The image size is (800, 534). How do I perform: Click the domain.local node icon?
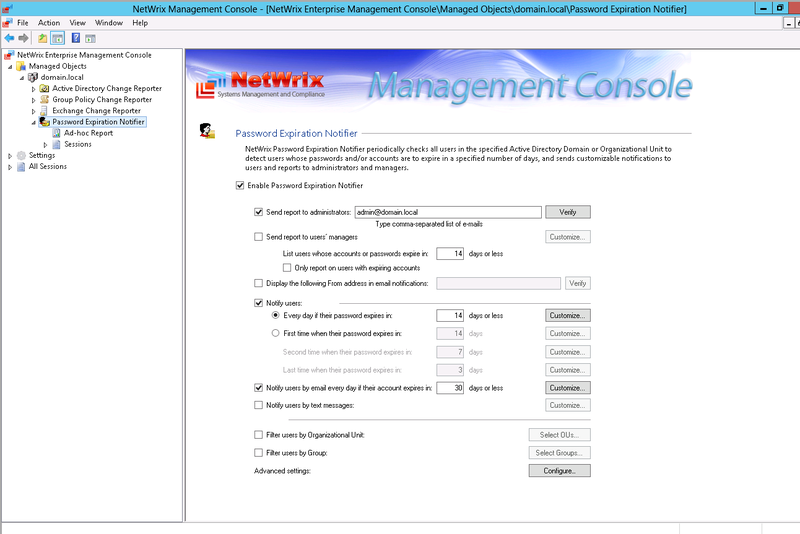pos(33,78)
